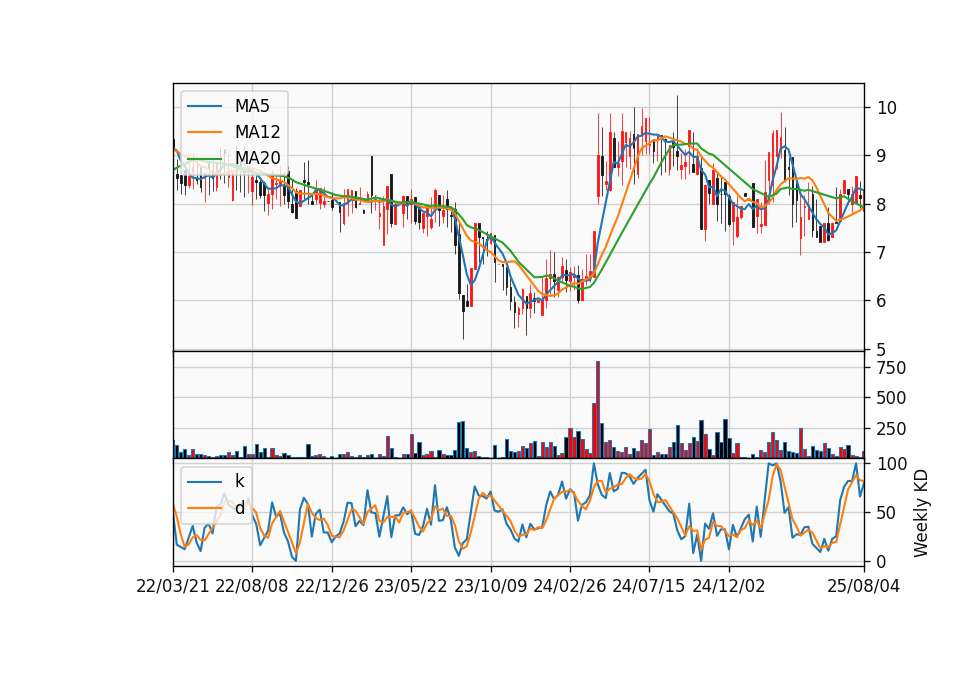
Task: Click the price axis value 9
Action: tap(882, 156)
